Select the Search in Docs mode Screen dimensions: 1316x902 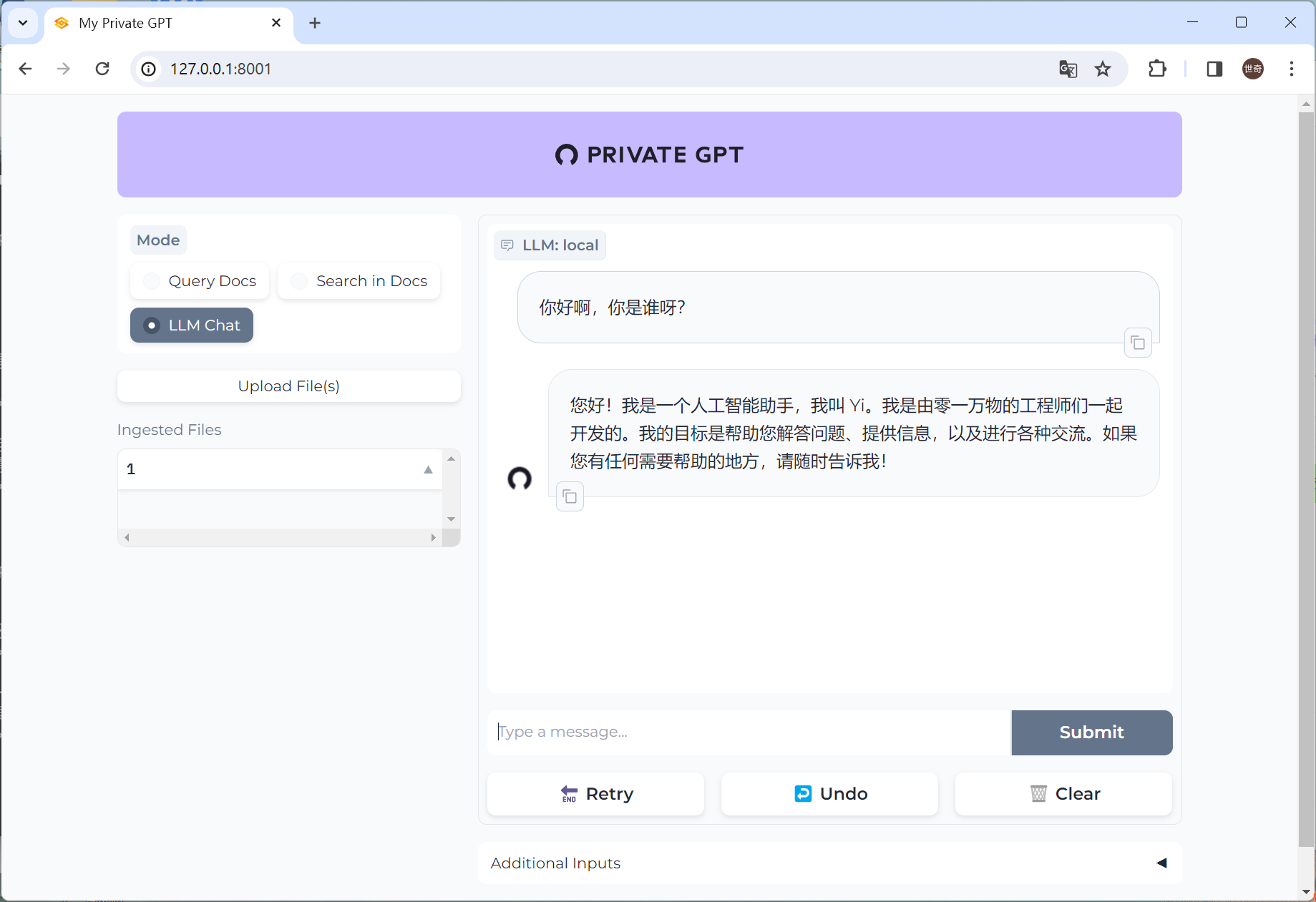[x=359, y=281]
